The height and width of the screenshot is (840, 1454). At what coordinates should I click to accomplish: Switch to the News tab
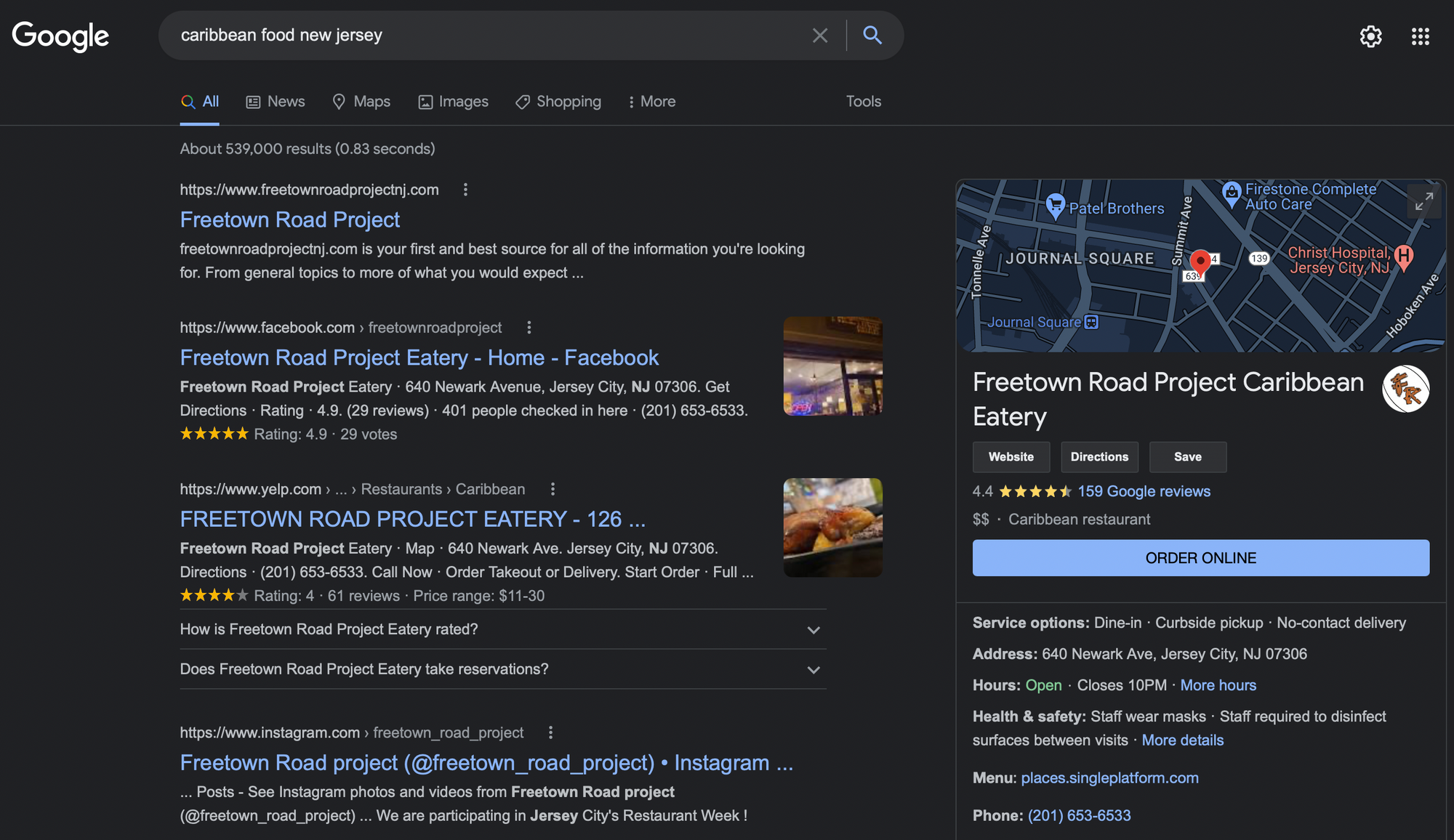tap(275, 102)
